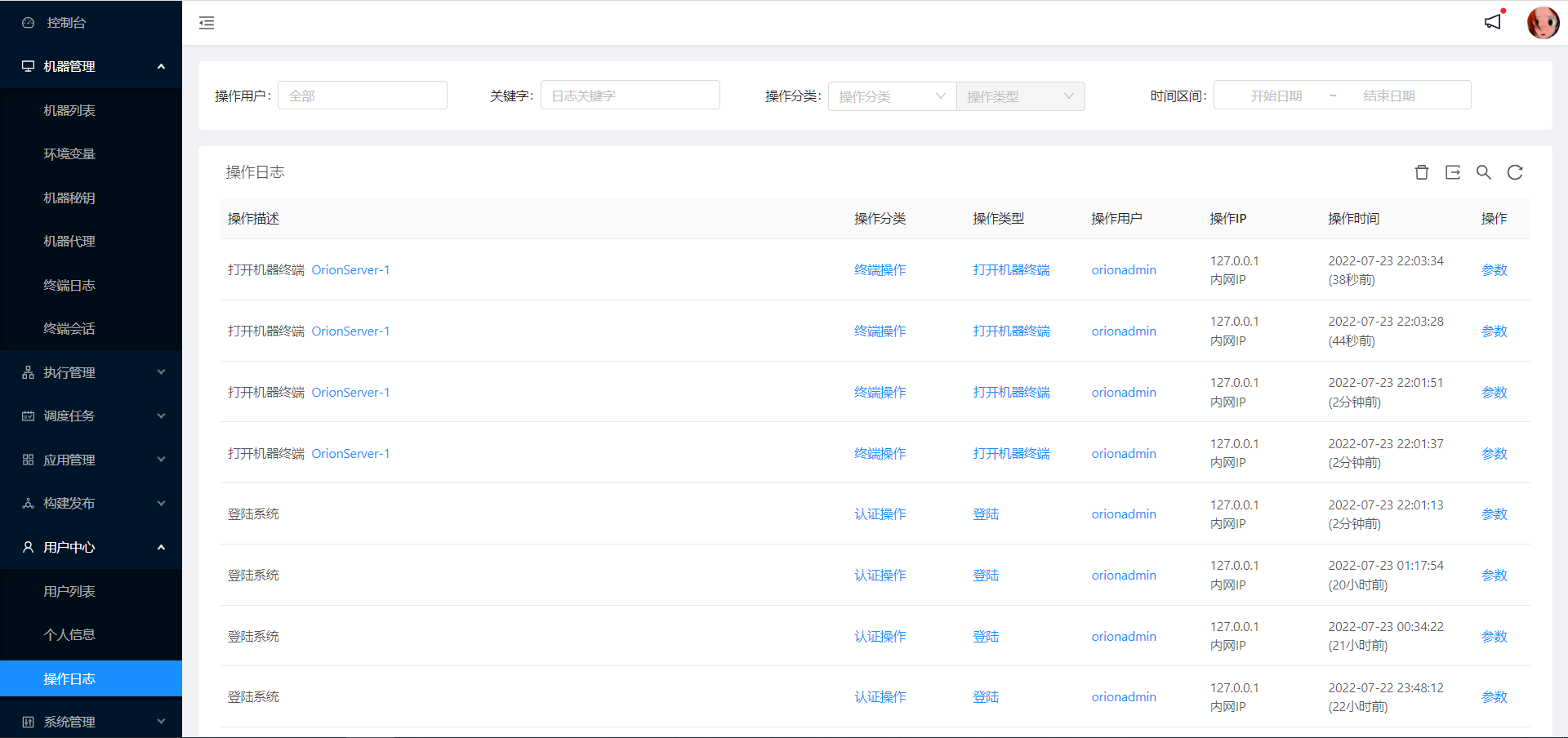
Task: Click the 执行管理 icon in sidebar
Action: (x=29, y=372)
